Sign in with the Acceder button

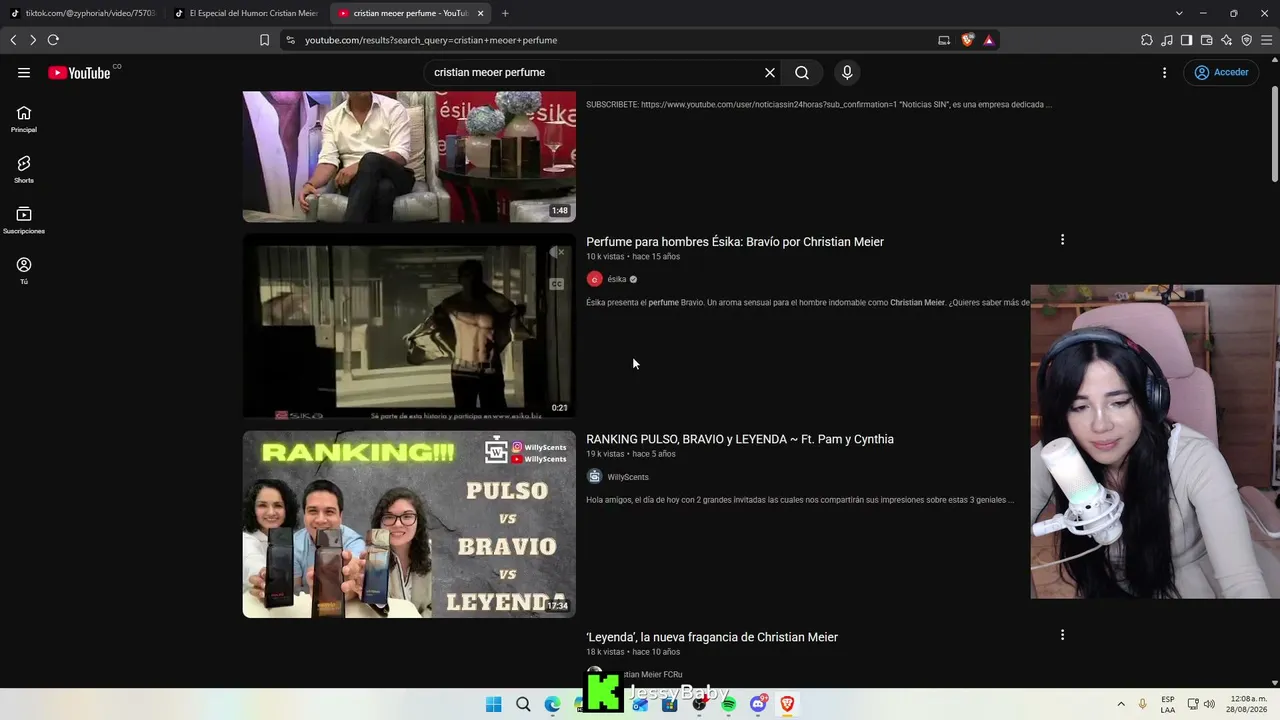pyautogui.click(x=1221, y=72)
